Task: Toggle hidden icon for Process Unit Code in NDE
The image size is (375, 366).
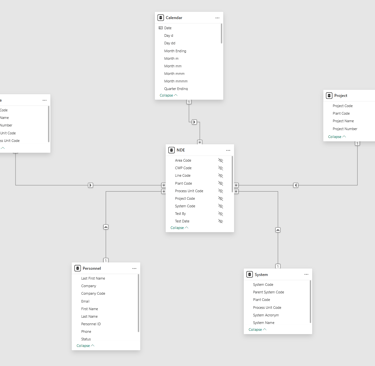Action: pos(221,191)
